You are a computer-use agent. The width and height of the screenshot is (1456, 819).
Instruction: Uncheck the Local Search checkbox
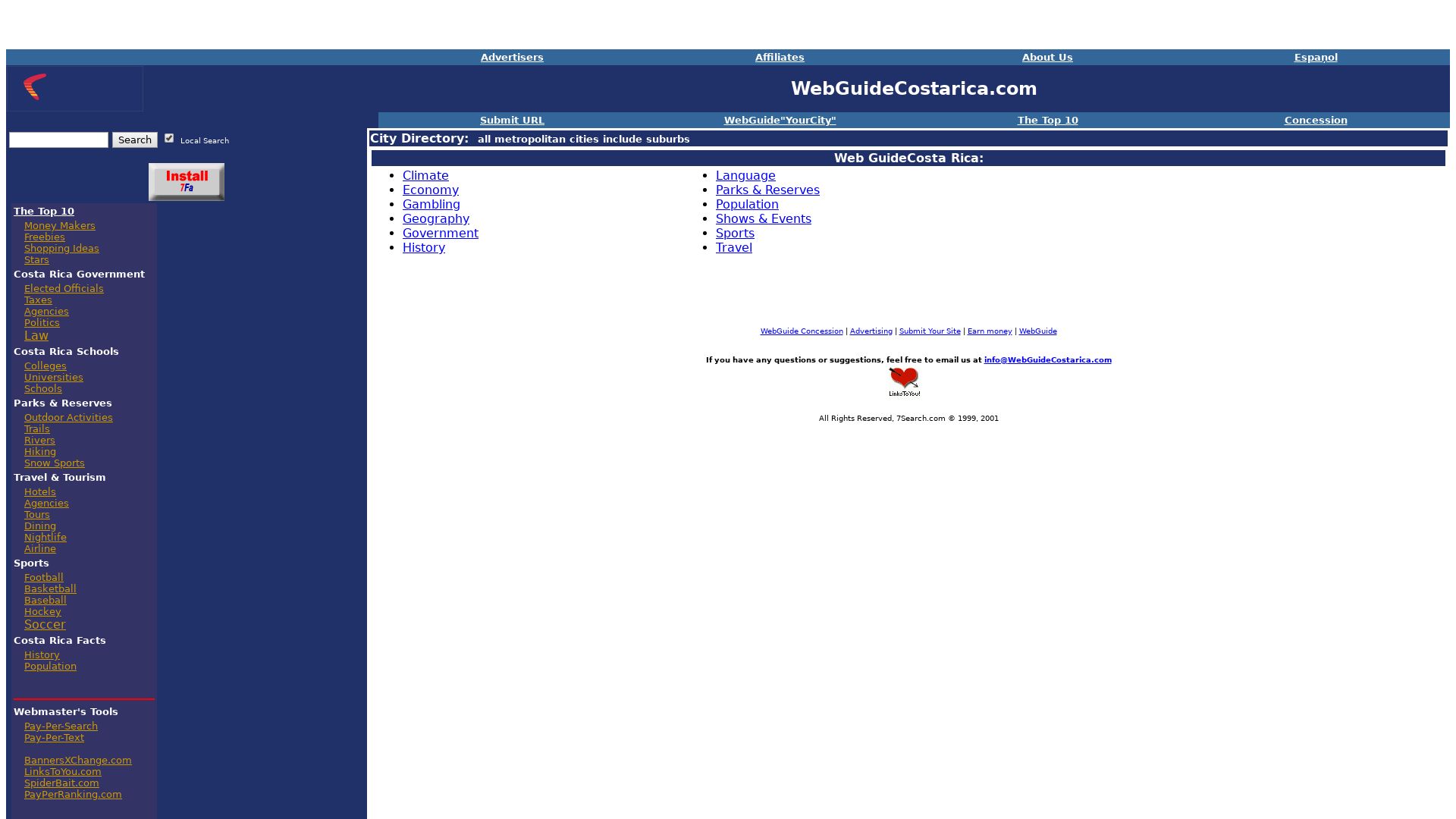pyautogui.click(x=169, y=138)
